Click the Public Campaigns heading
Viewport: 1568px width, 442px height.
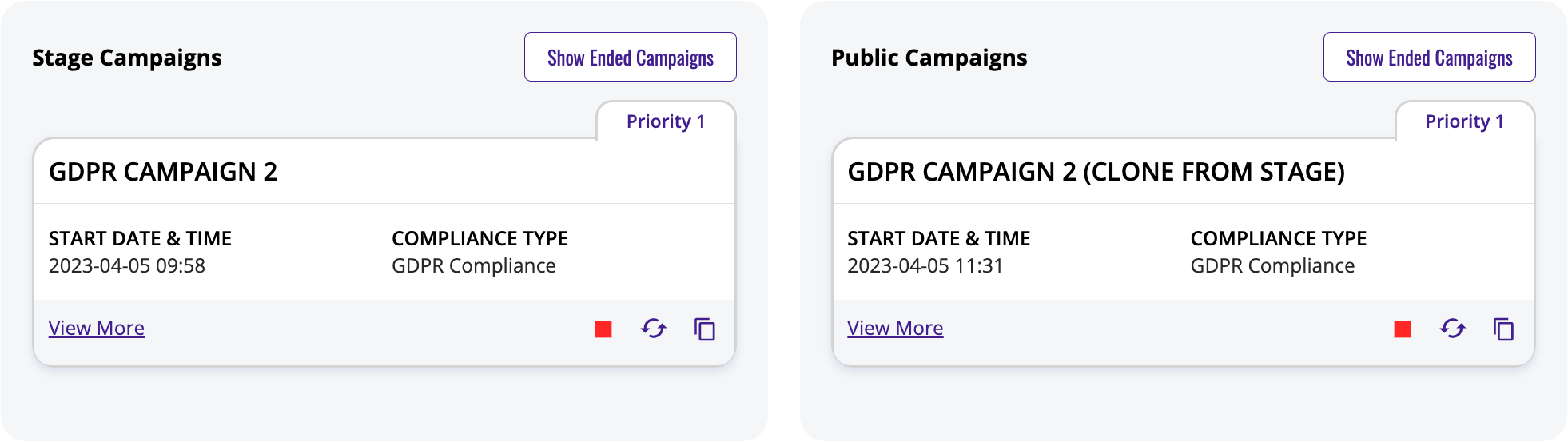coord(929,58)
